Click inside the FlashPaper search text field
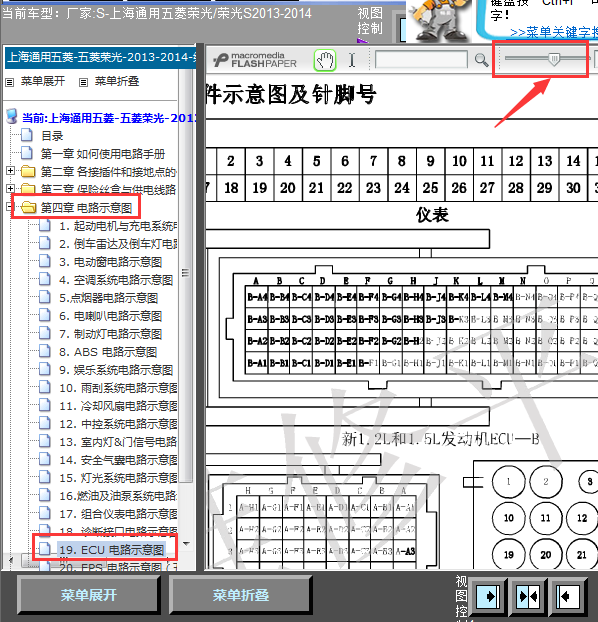Viewport: 598px width, 622px height. tap(421, 60)
